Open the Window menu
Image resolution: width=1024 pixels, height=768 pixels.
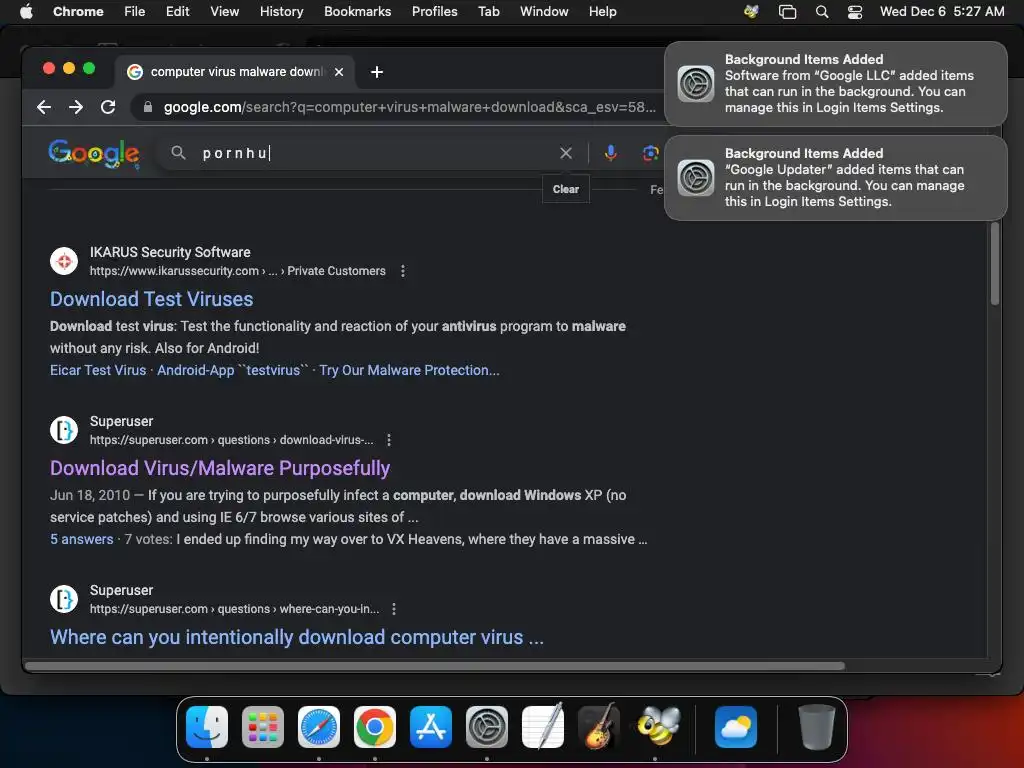[x=544, y=11]
